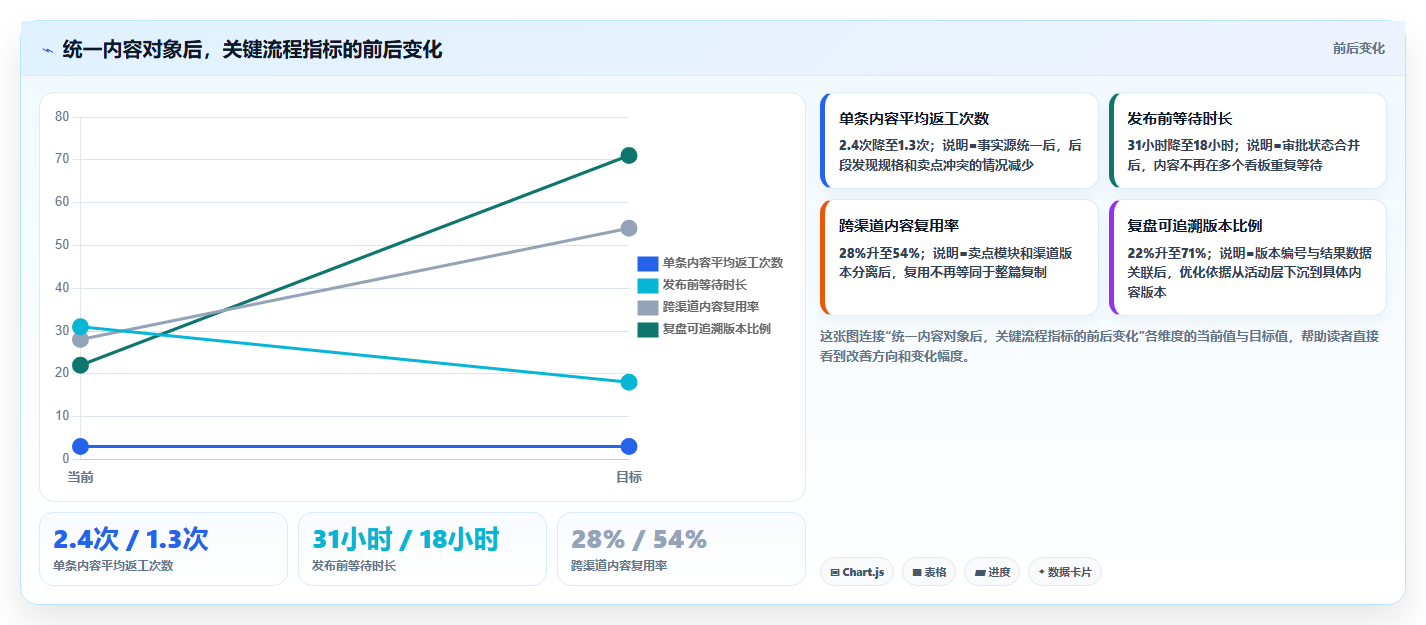
Task: Click the icon inside 表格 tag
Action: 917,573
